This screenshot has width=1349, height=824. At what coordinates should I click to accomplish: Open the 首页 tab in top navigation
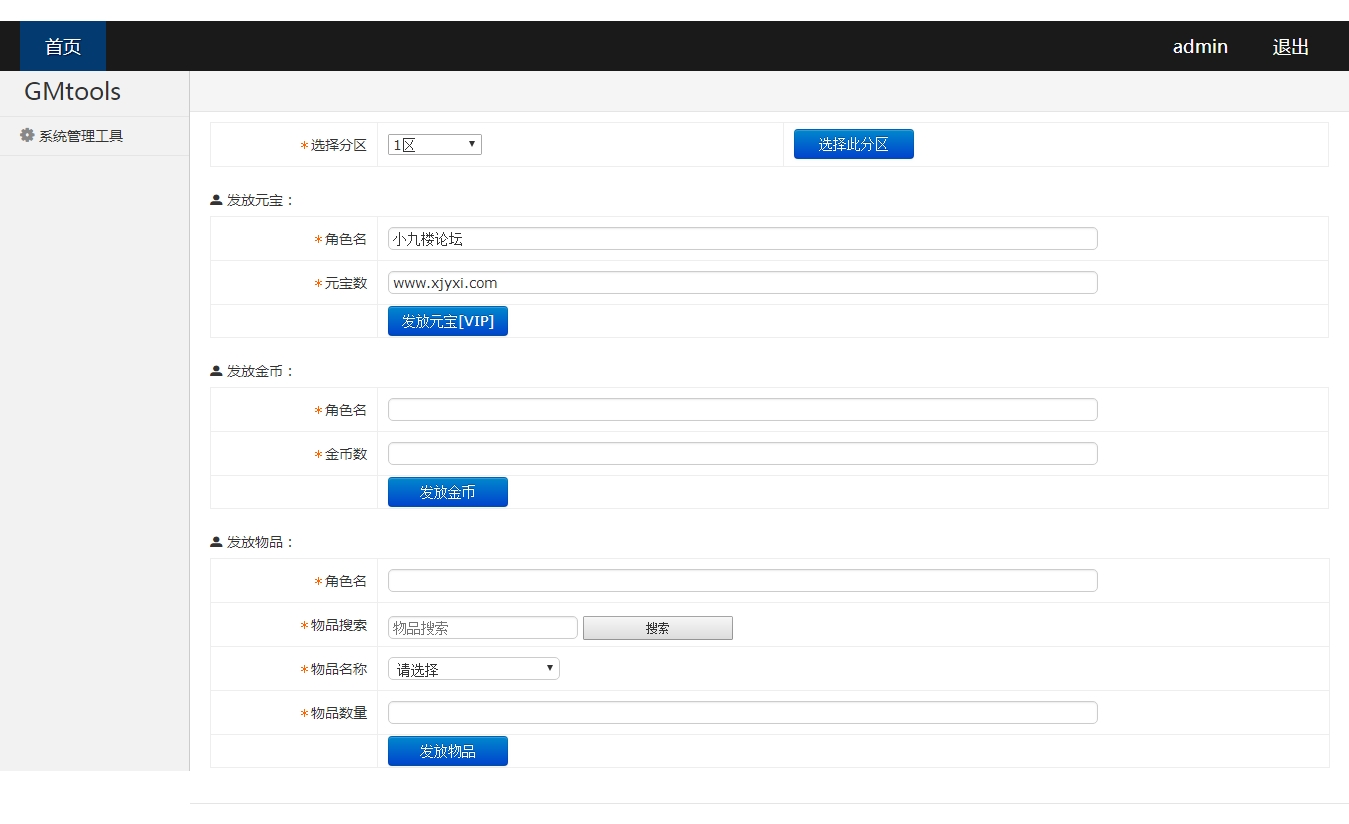(63, 47)
